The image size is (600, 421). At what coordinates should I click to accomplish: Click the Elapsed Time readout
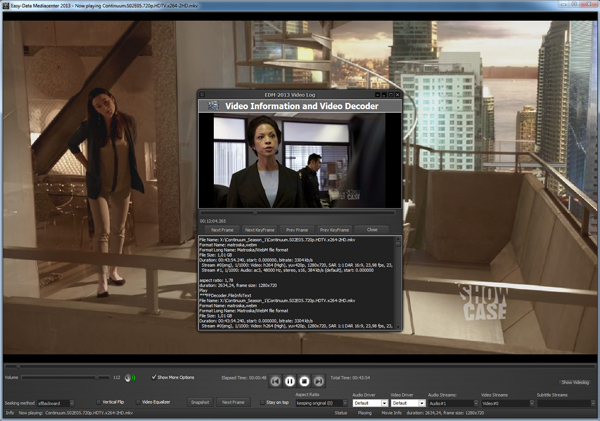coord(244,378)
